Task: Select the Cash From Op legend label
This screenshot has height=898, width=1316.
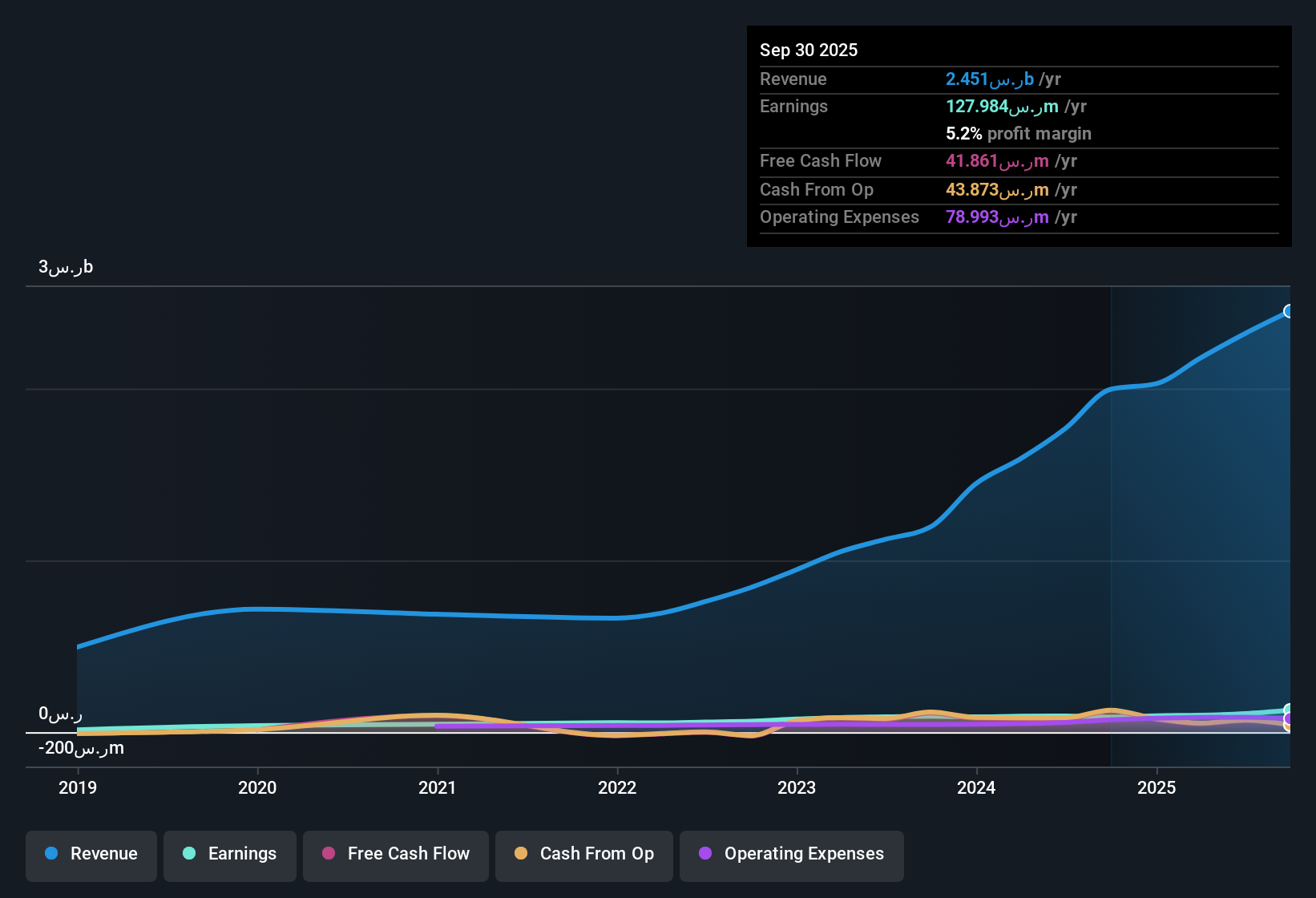Action: [597, 854]
